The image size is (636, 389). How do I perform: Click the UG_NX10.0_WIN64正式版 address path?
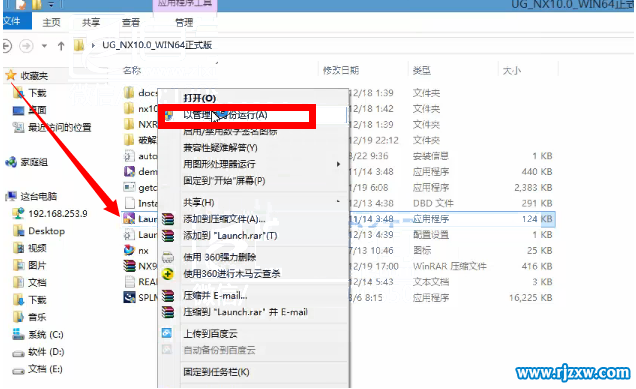157,45
